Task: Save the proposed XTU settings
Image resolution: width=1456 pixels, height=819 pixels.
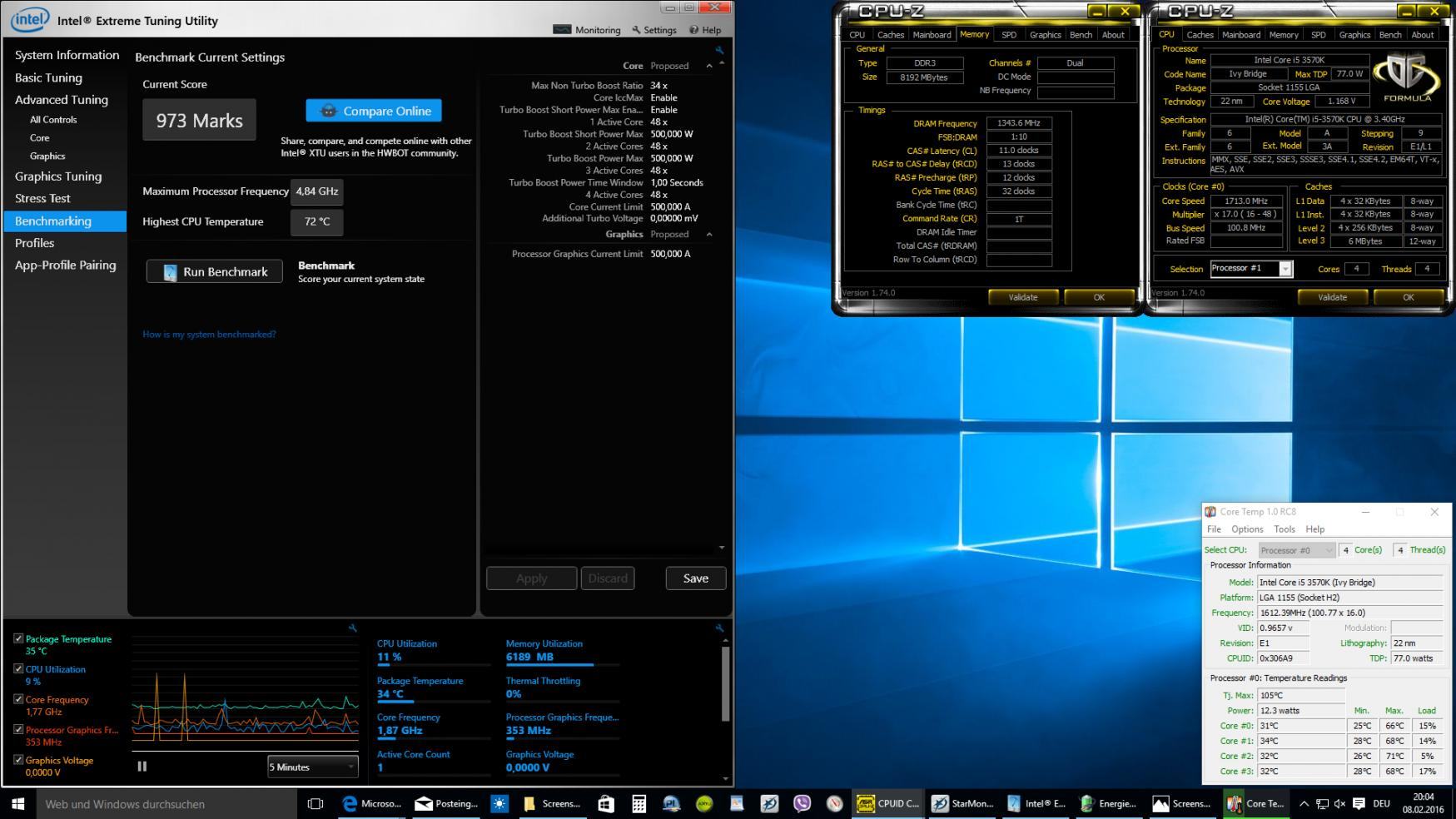Action: 696,578
